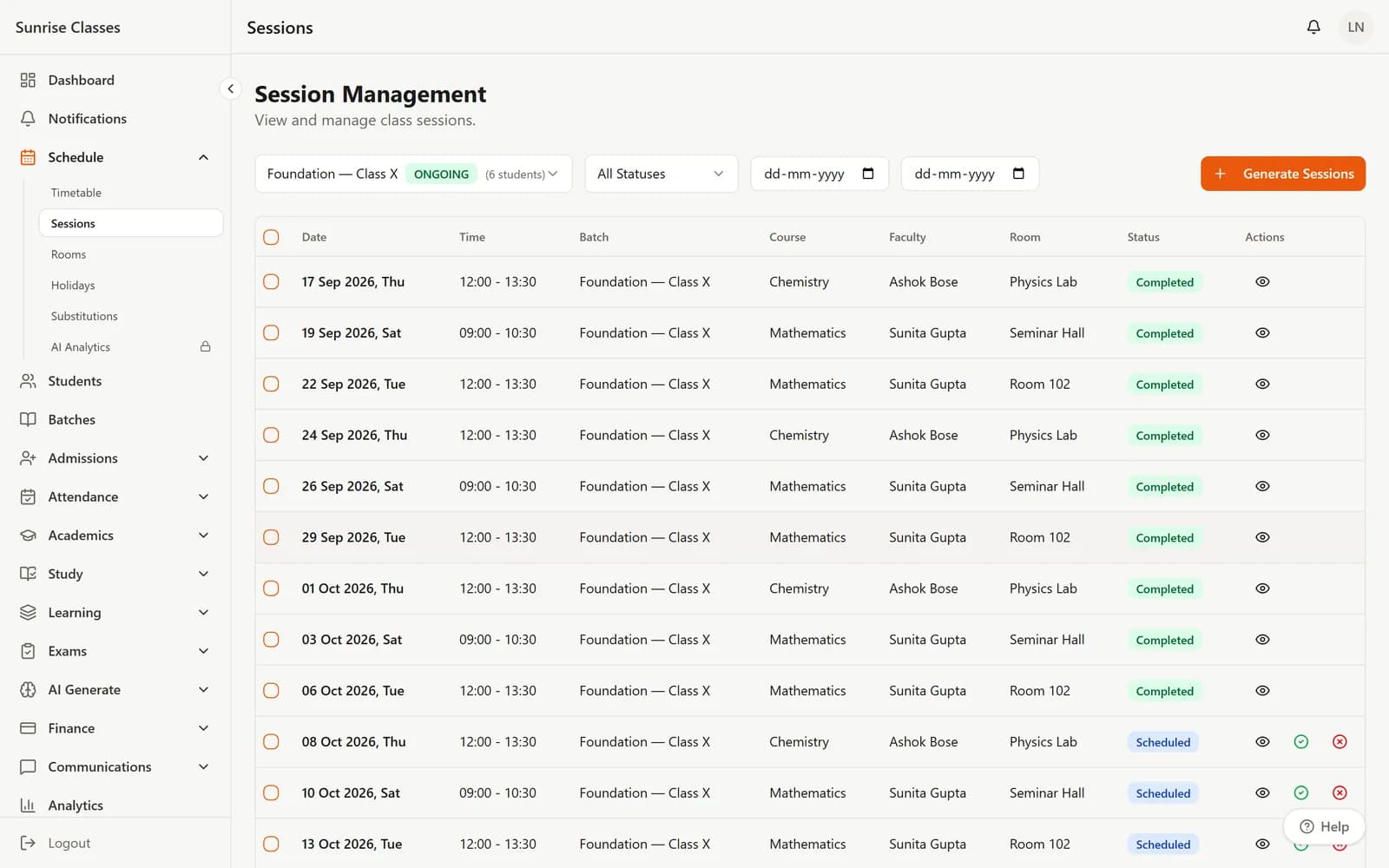Collapse the sidebar with the arrow button

(230, 89)
